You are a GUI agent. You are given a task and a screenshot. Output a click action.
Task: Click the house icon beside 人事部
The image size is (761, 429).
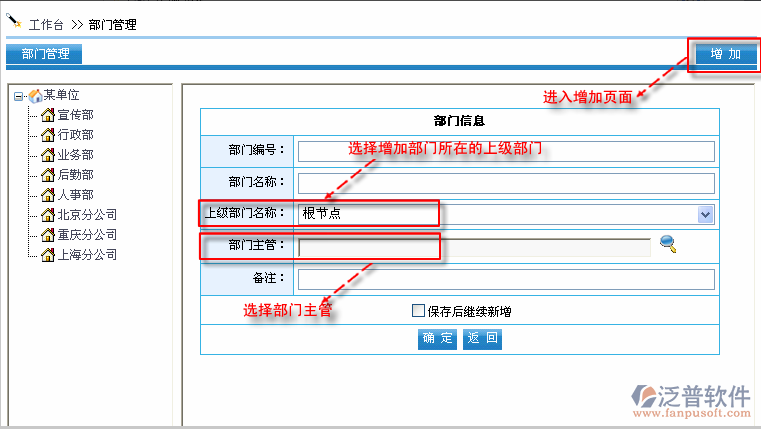[48, 195]
